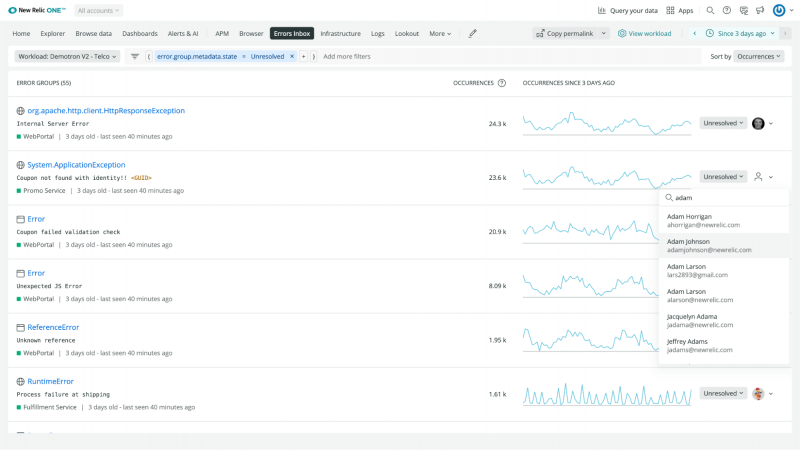Click the HttpResponseException occurrences sparkline
The image size is (800, 450).
607,123
